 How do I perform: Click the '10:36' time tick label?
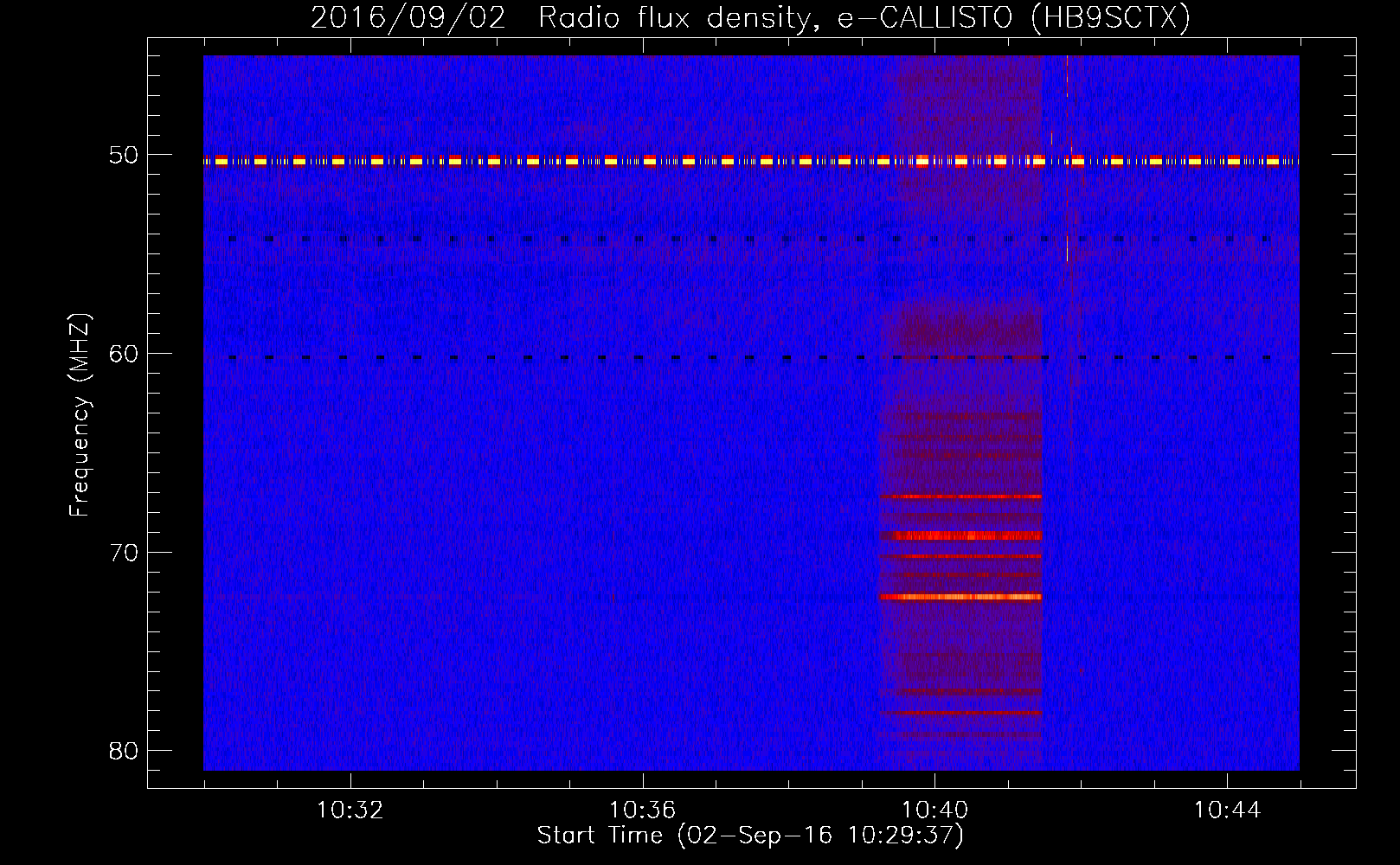pos(642,811)
